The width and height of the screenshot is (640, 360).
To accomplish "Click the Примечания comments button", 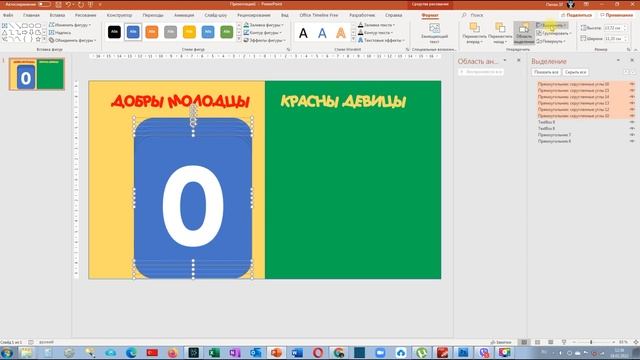I will pos(616,15).
